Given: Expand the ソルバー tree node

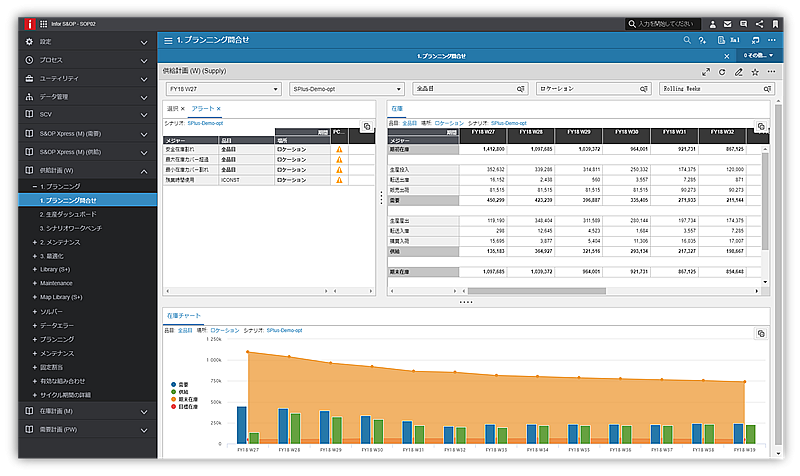Looking at the screenshot, I should point(35,311).
